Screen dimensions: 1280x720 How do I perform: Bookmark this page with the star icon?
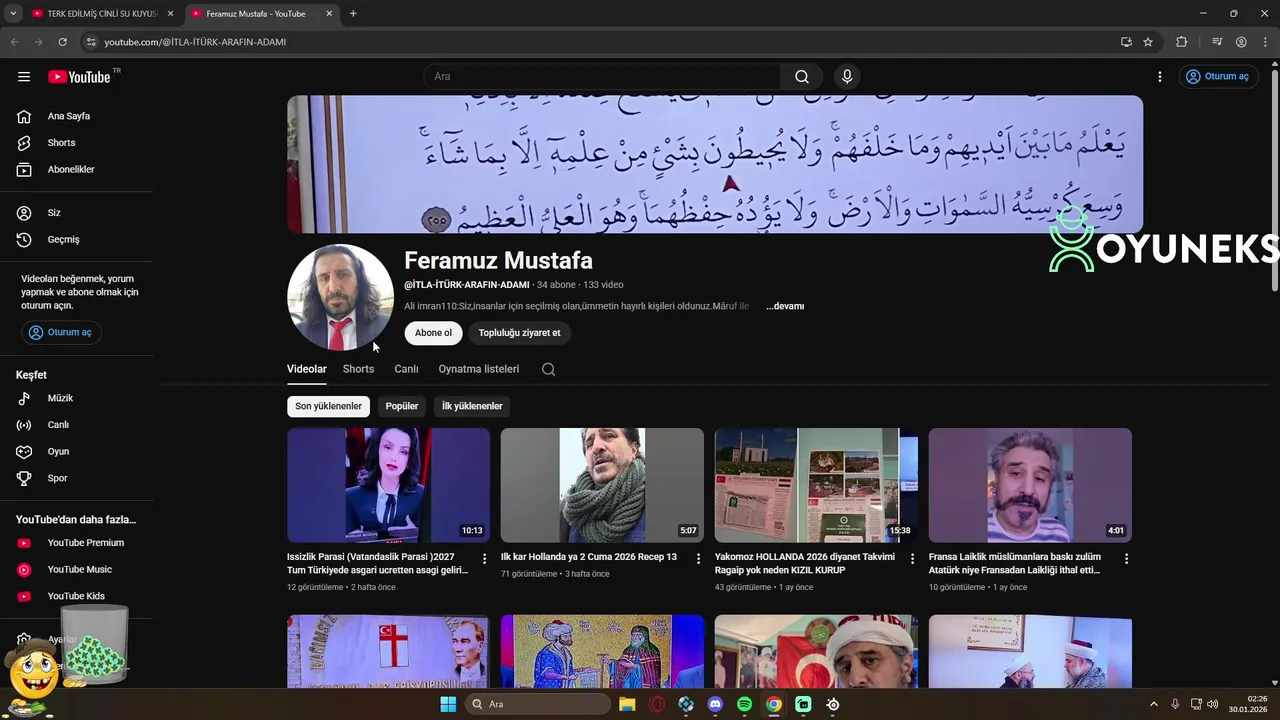pos(1148,42)
